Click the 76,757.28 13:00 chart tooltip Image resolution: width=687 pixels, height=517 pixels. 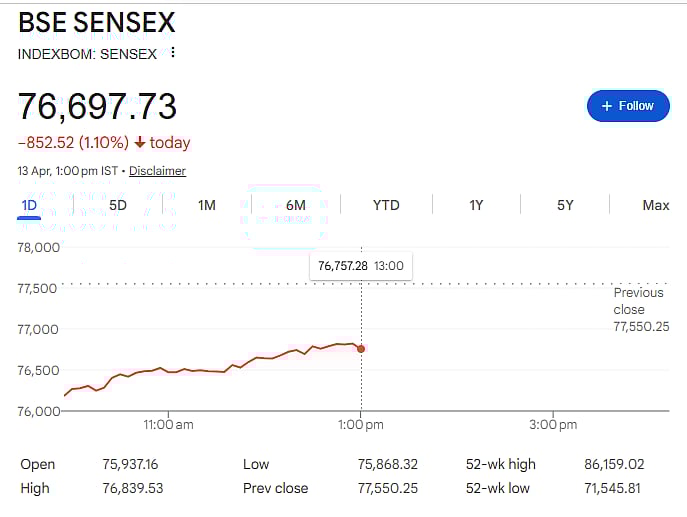[361, 266]
